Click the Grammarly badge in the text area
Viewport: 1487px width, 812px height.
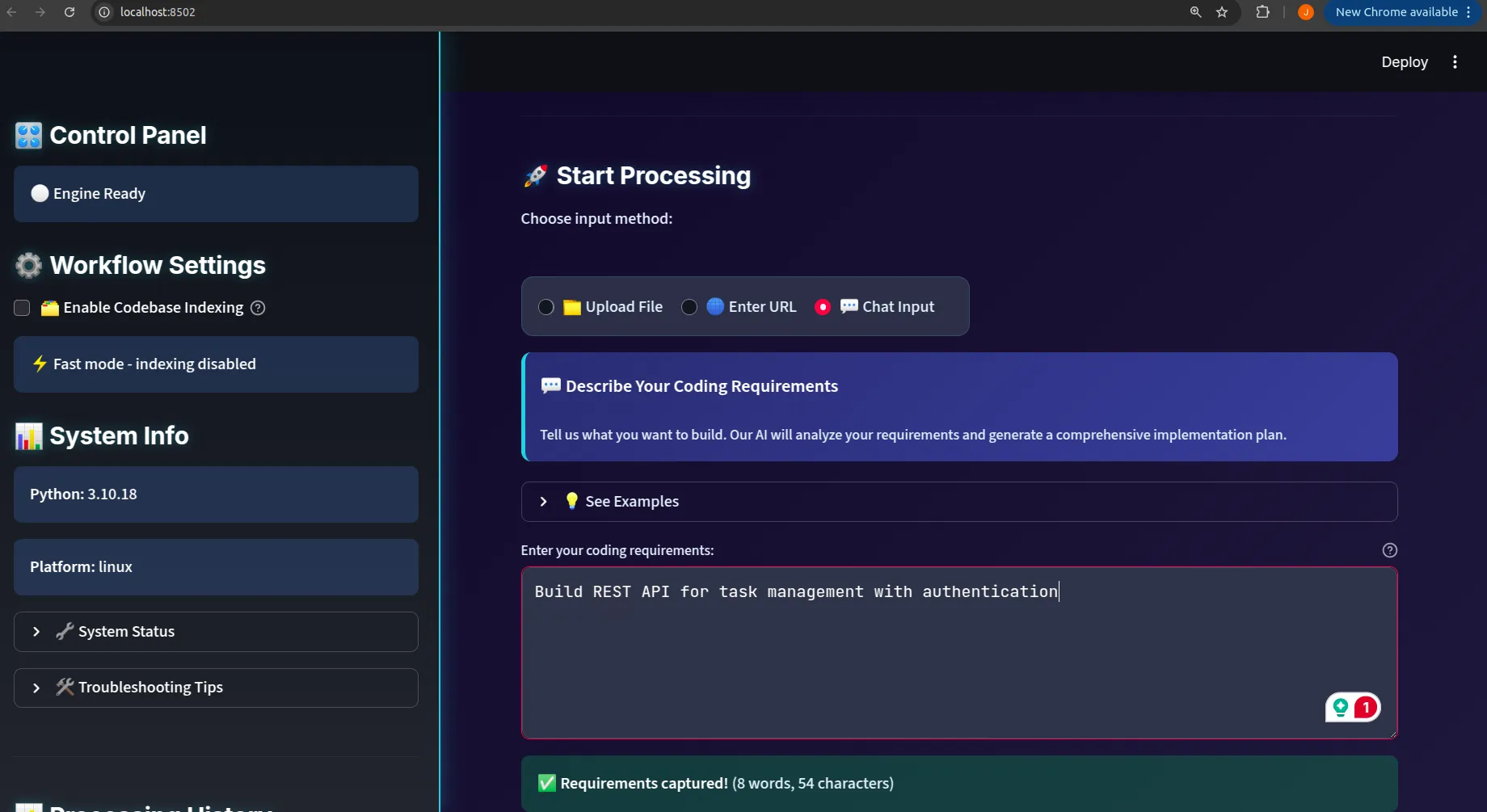point(1352,708)
